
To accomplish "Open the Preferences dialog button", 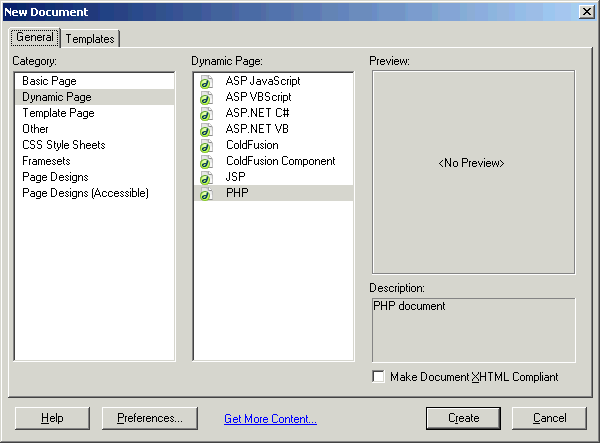I will coord(150,418).
